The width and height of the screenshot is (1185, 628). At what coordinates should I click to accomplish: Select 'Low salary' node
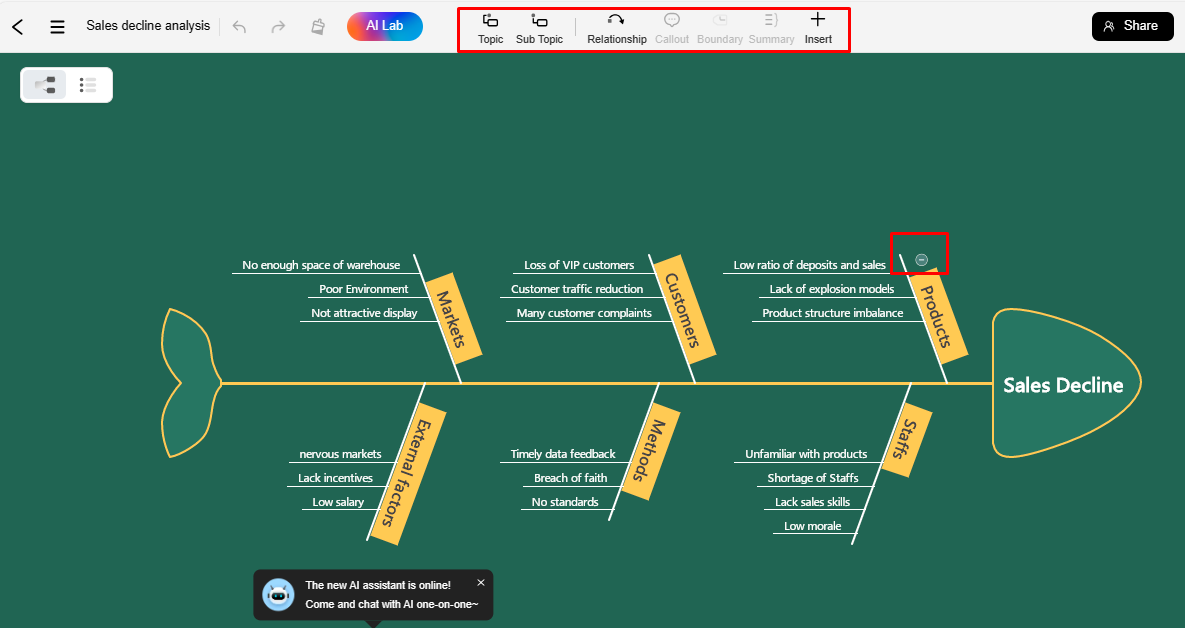[338, 503]
